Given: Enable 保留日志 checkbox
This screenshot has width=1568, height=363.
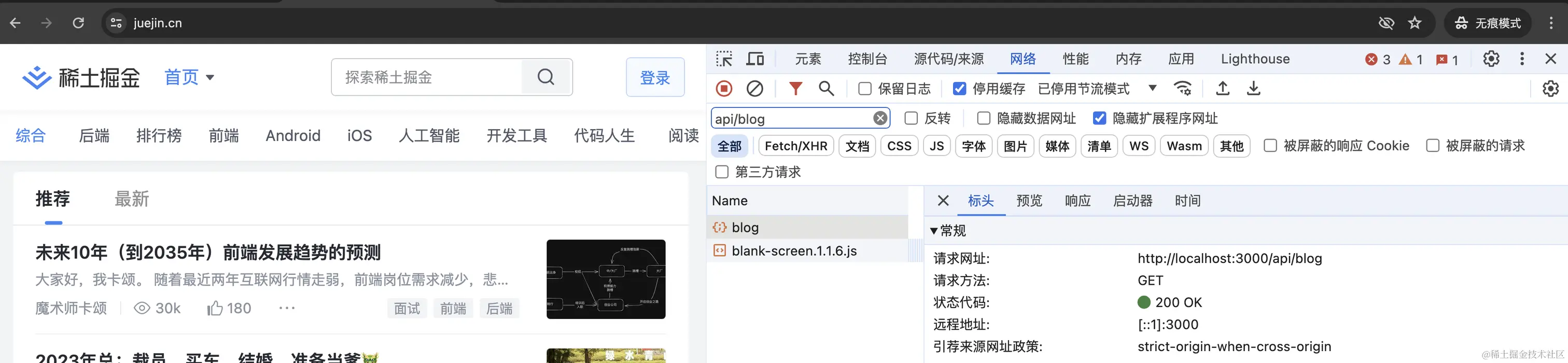Looking at the screenshot, I should (864, 89).
